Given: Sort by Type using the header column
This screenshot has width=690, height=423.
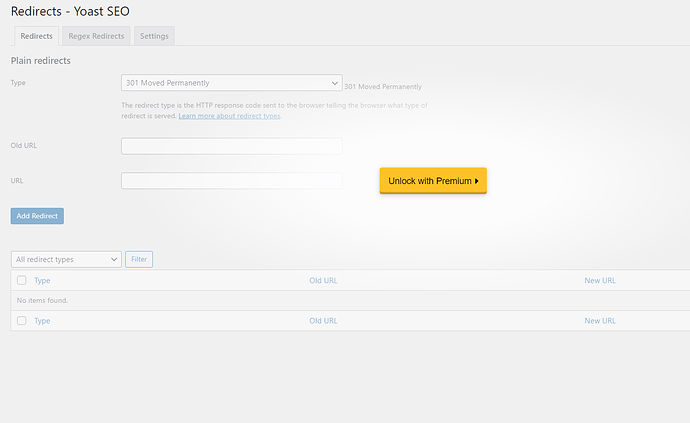Looking at the screenshot, I should [x=42, y=281].
